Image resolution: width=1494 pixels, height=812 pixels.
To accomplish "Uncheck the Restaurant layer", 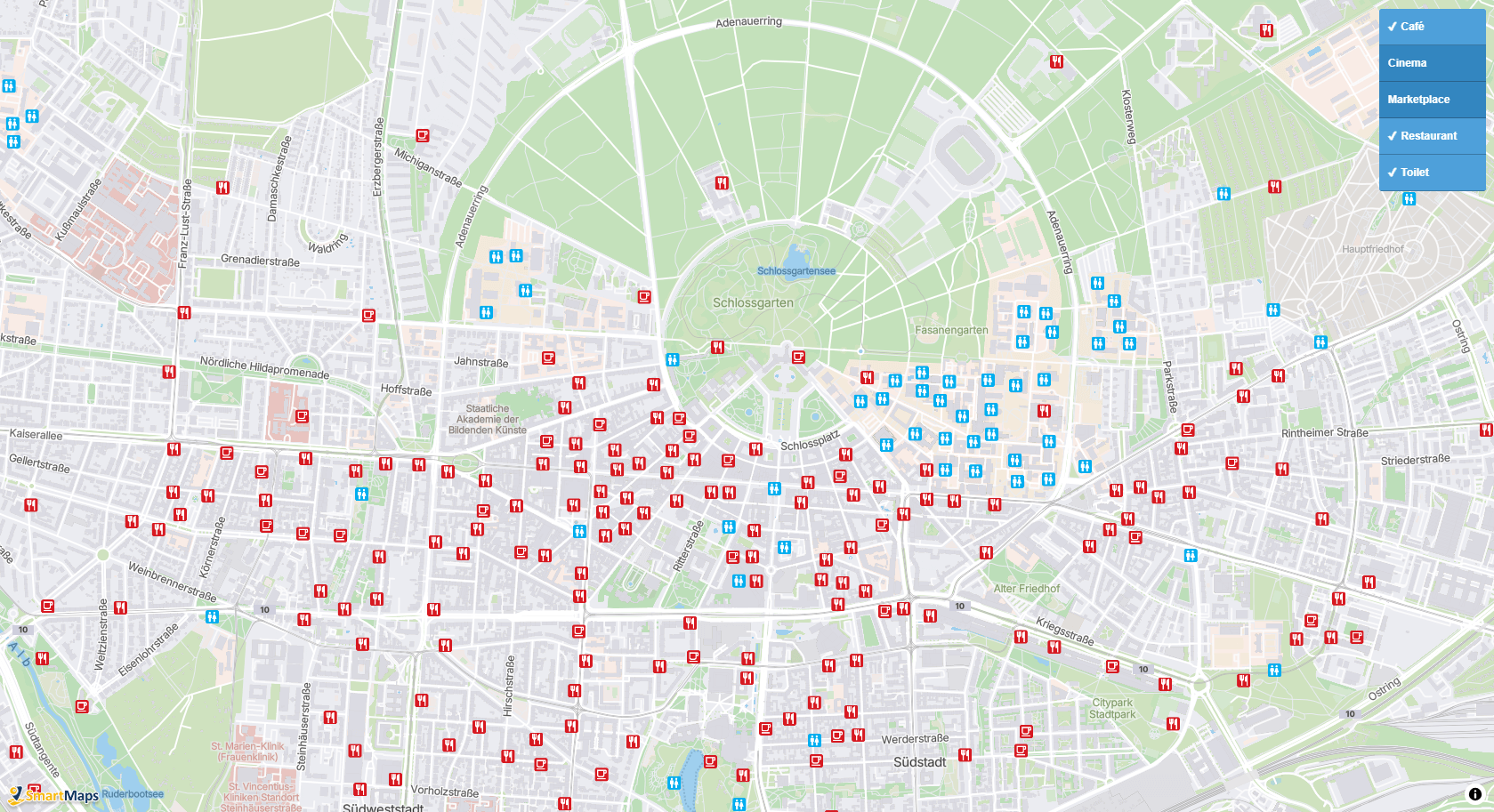I will pyautogui.click(x=1432, y=136).
